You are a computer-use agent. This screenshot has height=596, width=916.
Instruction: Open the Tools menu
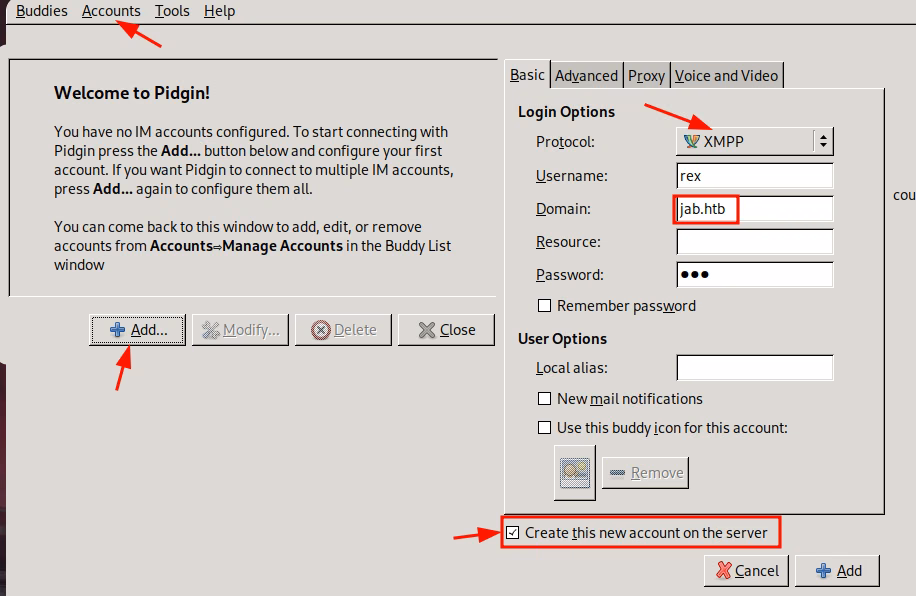coord(172,11)
